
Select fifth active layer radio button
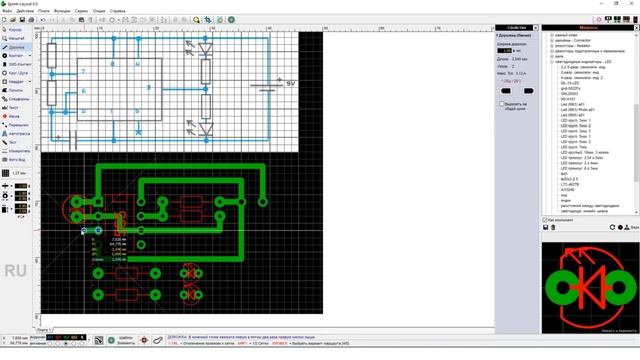click(82, 344)
